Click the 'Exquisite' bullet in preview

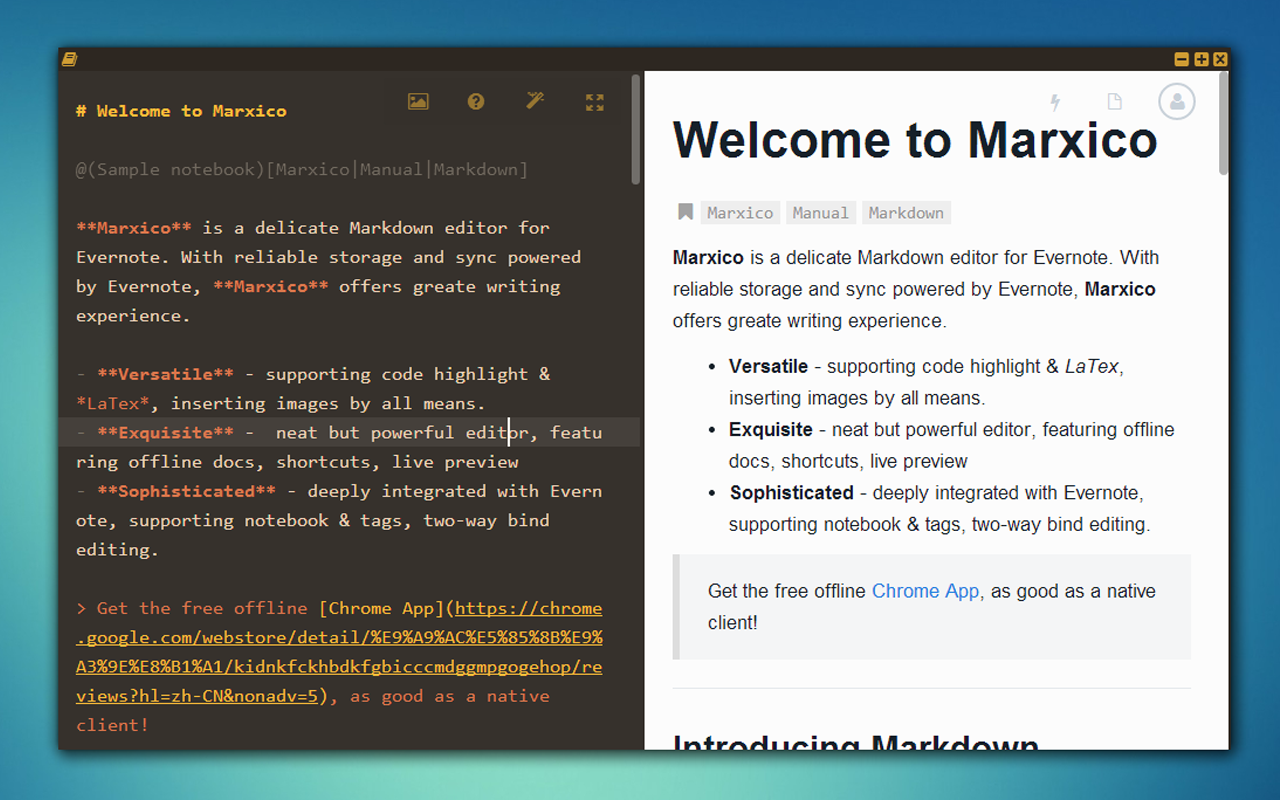771,429
